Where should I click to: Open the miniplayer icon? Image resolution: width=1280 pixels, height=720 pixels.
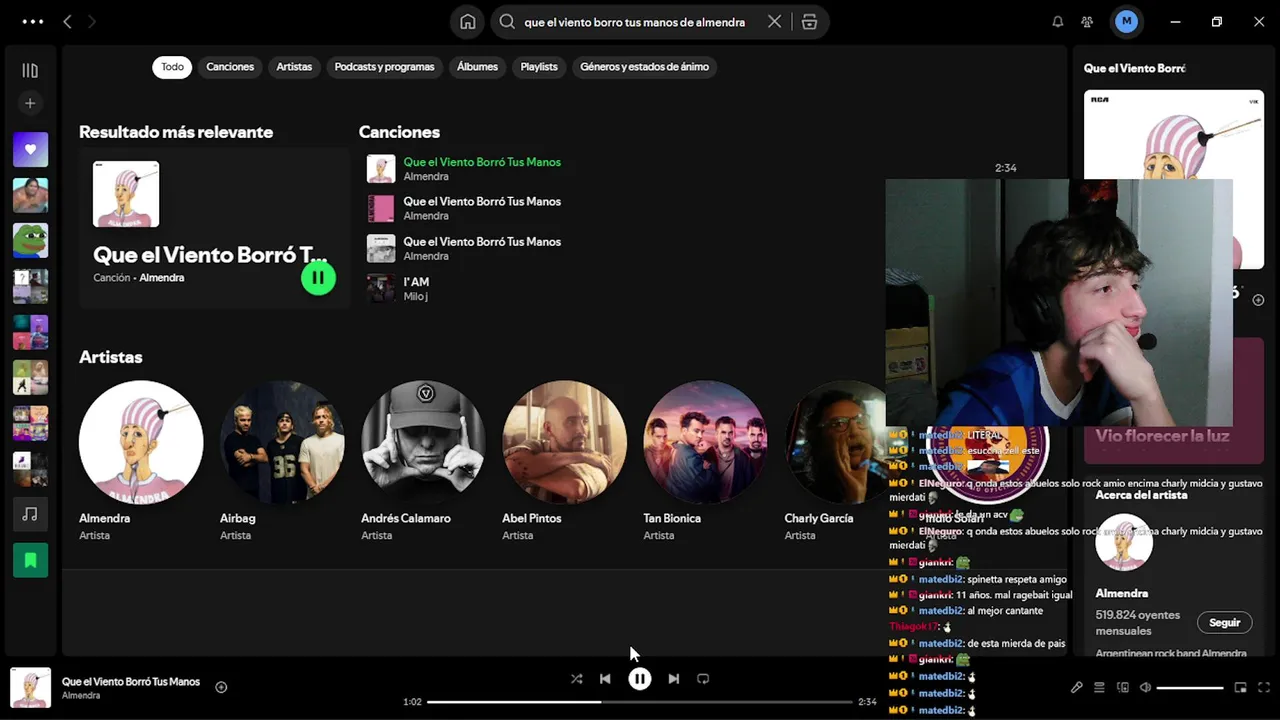[x=1241, y=688]
